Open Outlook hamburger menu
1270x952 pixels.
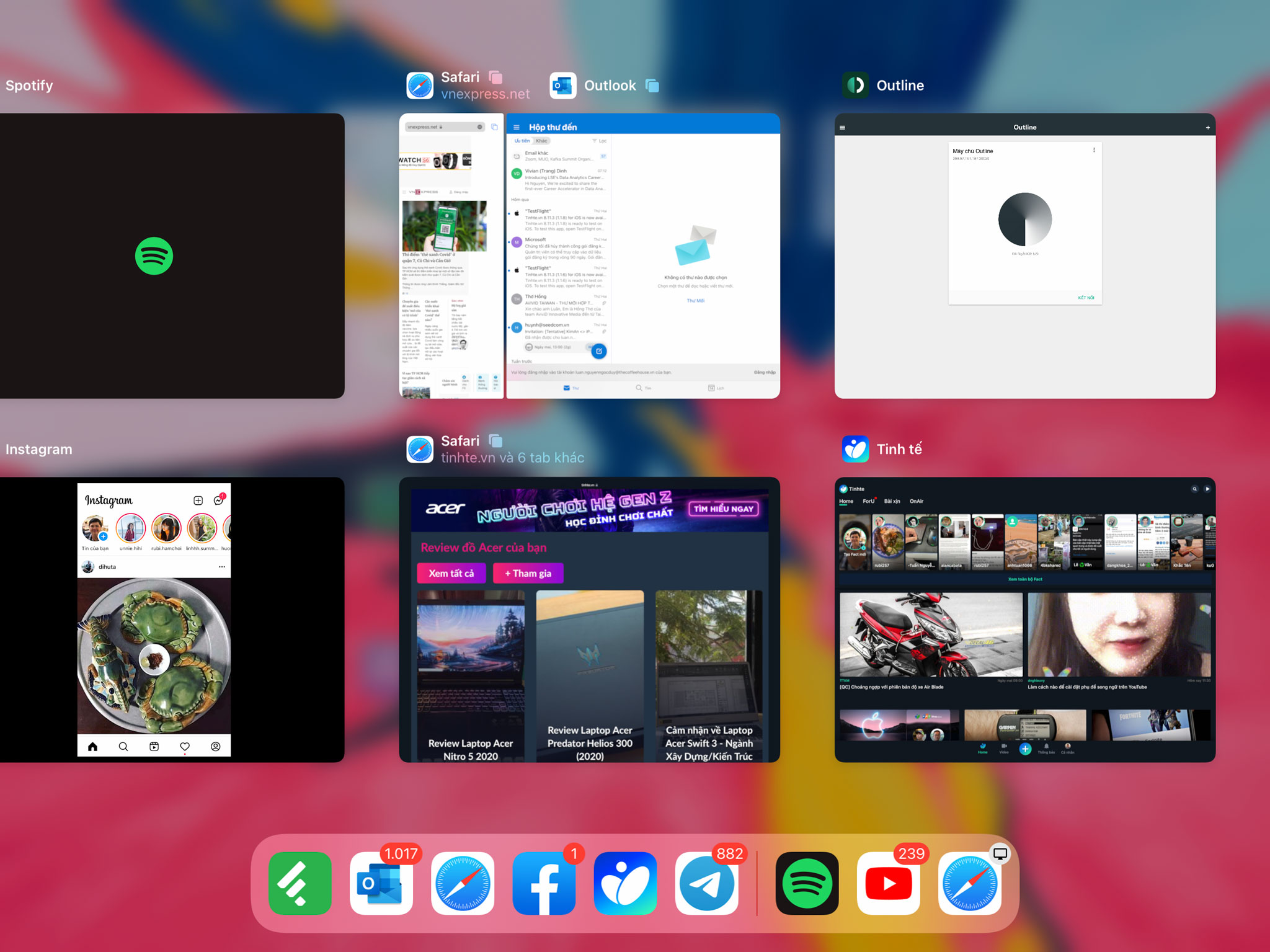tap(516, 127)
